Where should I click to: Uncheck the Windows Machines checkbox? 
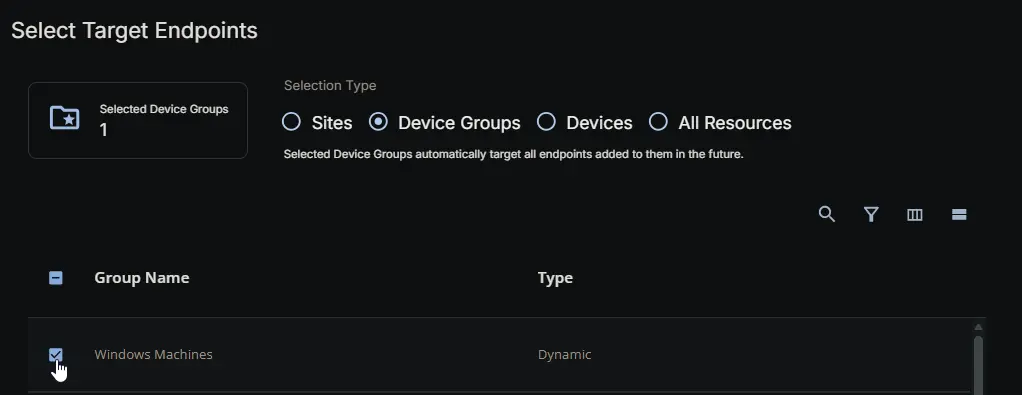pos(56,355)
